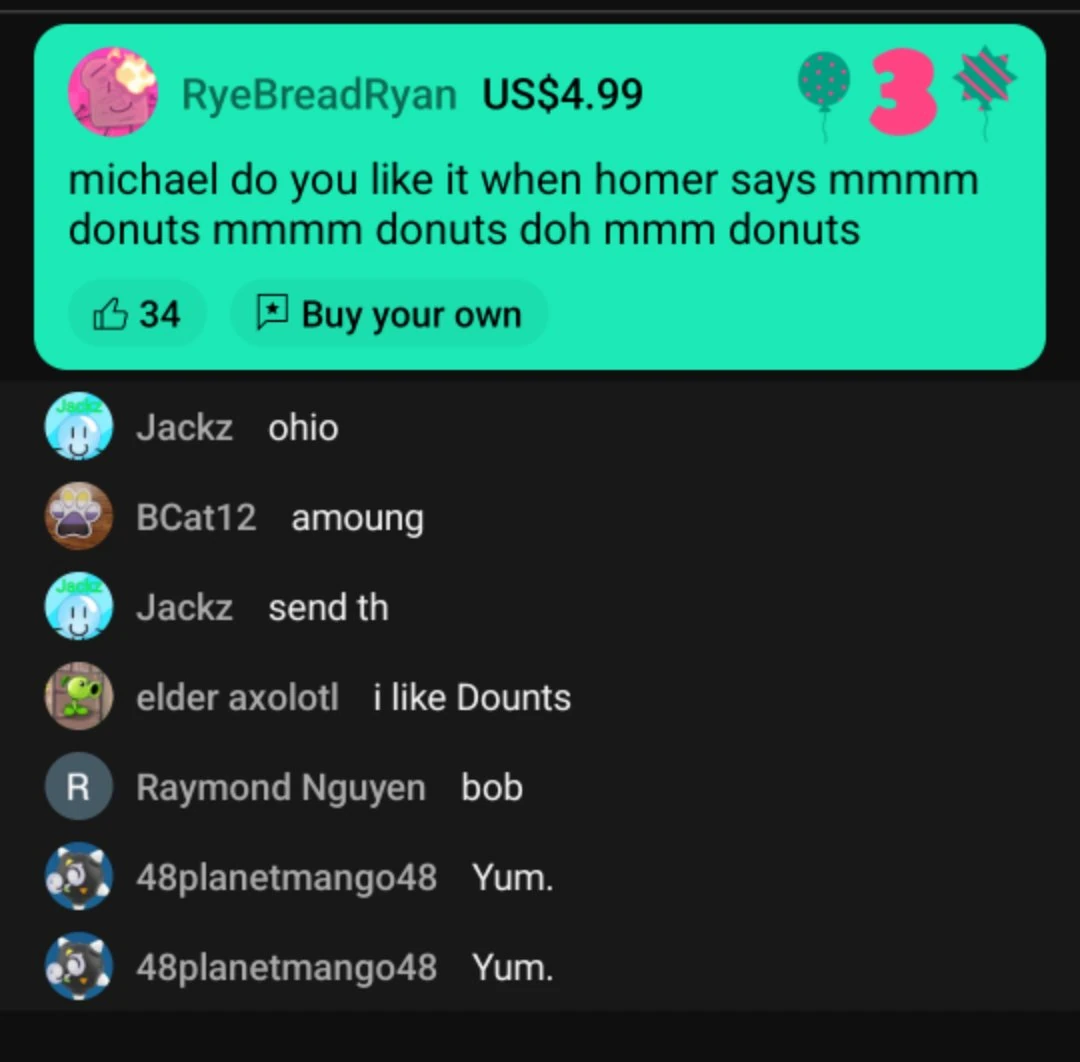Viewport: 1080px width, 1062px height.
Task: Open Jackz avatar beside 'send th'
Action: (79, 606)
